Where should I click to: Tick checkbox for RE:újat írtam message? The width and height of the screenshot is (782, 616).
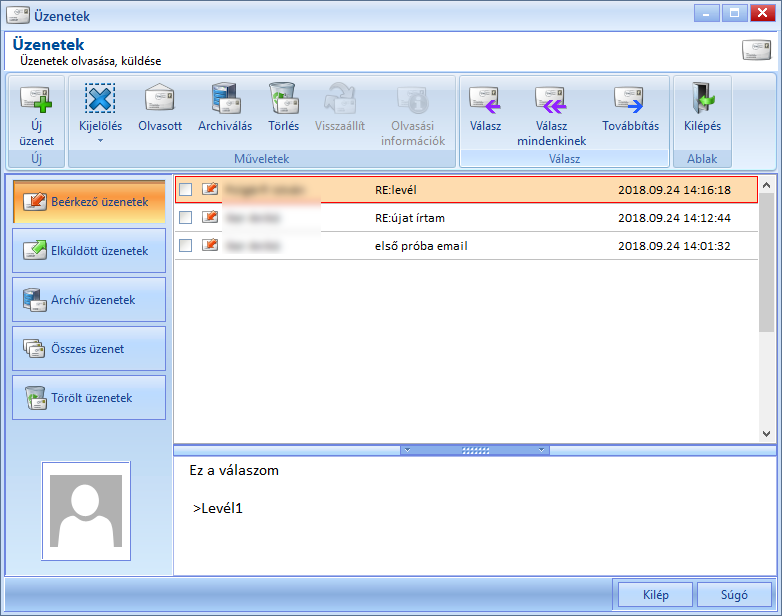coord(186,217)
